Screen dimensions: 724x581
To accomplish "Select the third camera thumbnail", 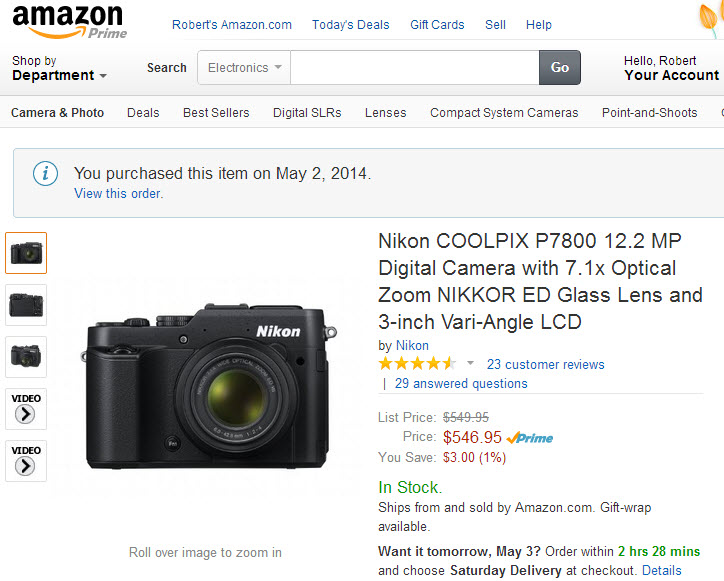I will pyautogui.click(x=26, y=357).
